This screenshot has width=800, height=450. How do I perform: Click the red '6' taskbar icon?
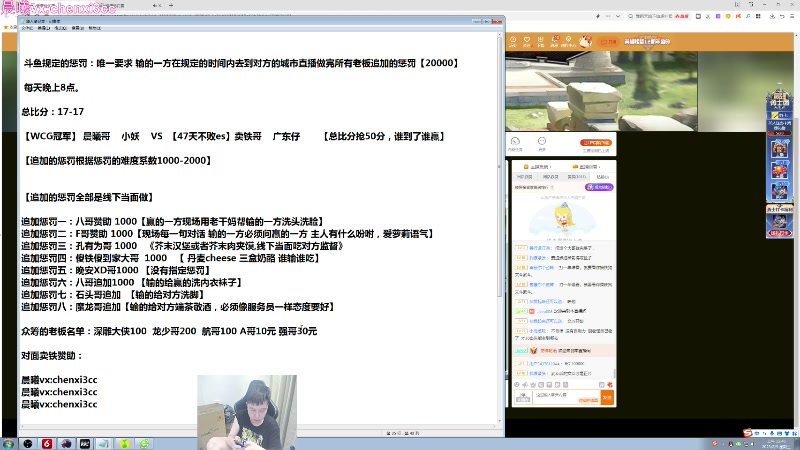click(x=46, y=443)
